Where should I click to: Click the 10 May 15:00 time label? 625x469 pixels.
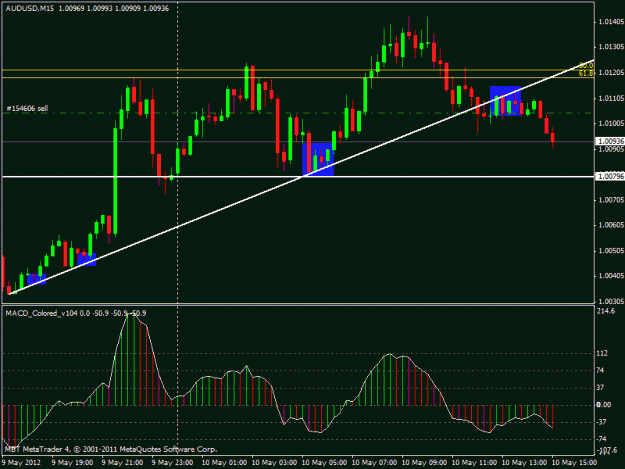[x=575, y=463]
